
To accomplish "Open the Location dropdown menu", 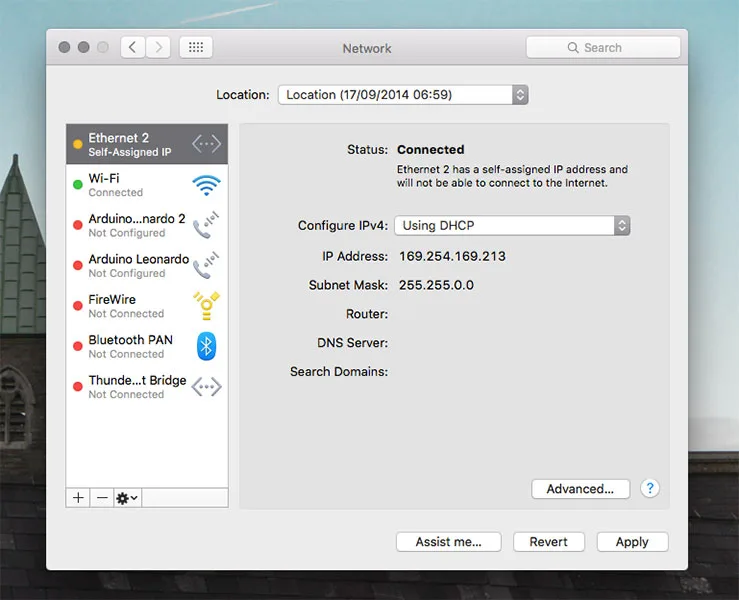I will point(402,95).
